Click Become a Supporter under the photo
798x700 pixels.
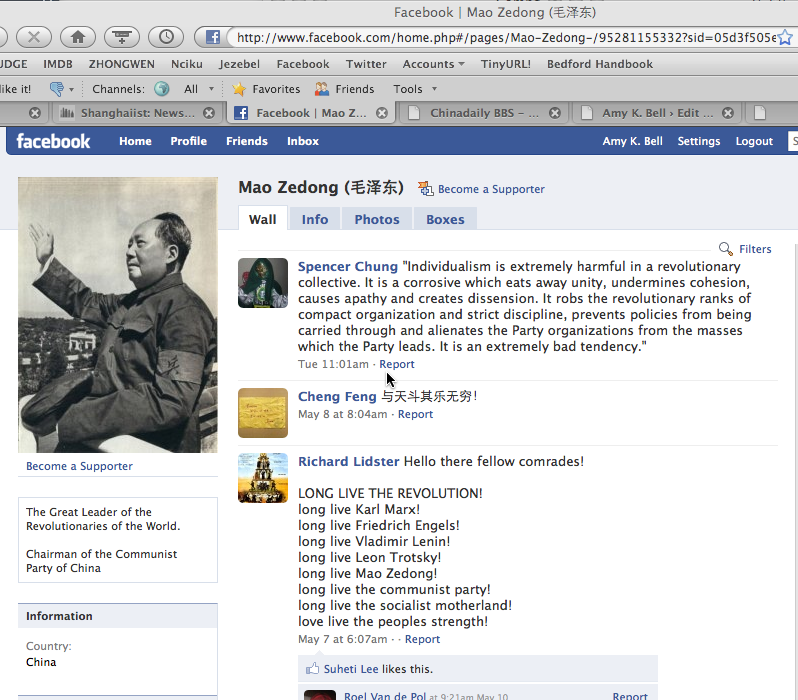(79, 466)
